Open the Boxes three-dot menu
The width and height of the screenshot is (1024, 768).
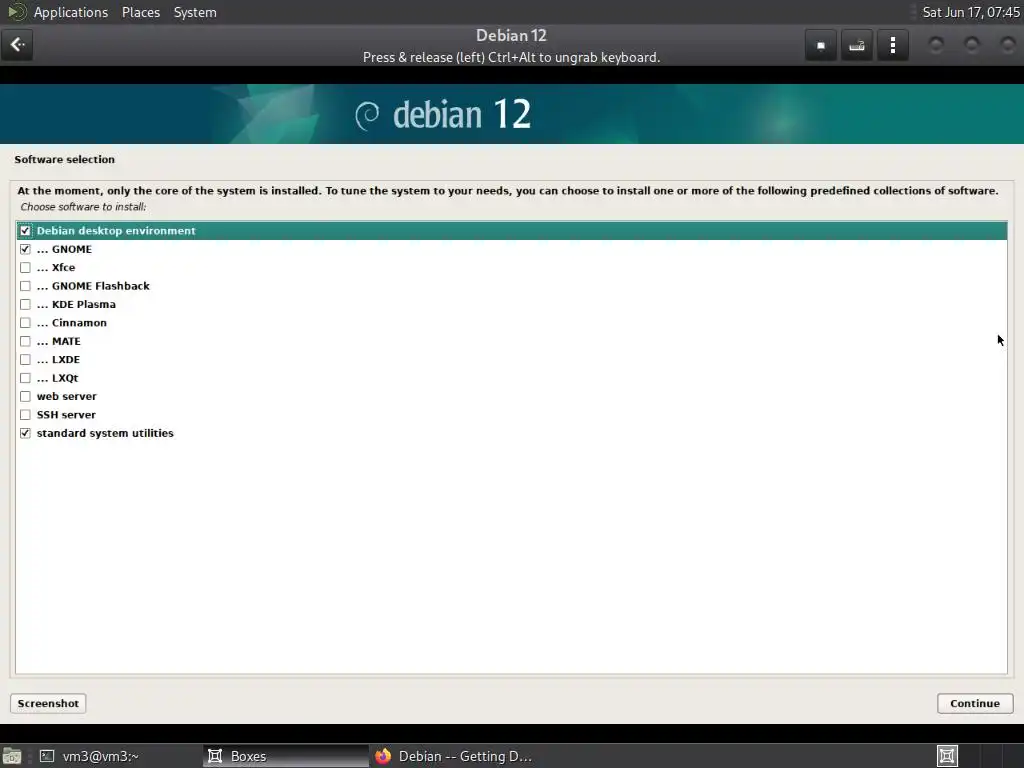893,45
